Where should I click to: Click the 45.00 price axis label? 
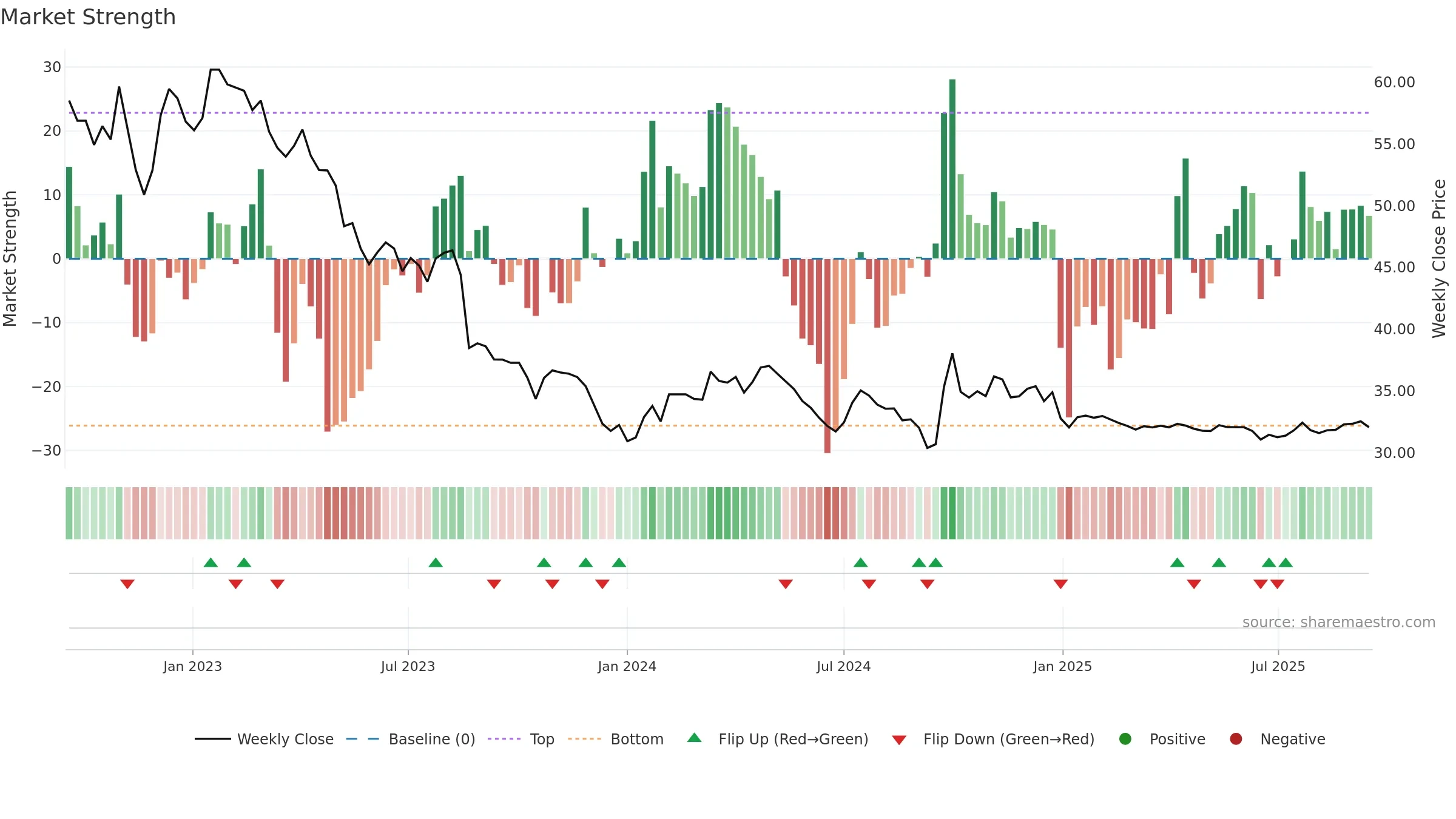coord(1394,267)
